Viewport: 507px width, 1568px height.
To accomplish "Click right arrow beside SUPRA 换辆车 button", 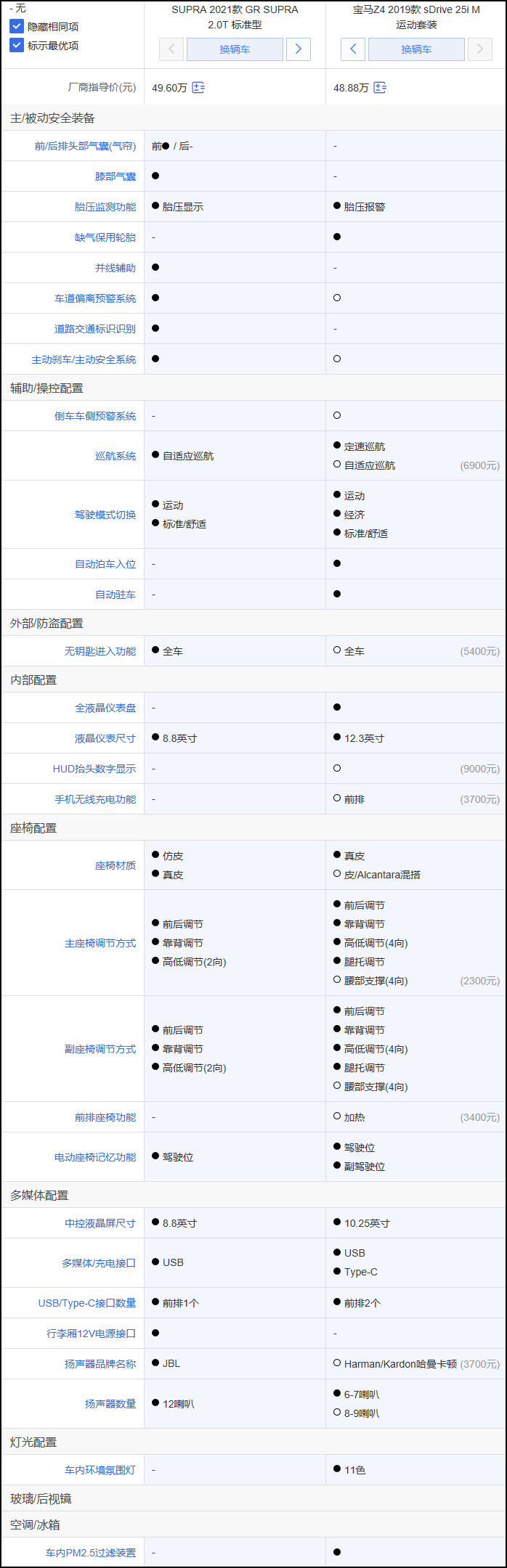I will click(299, 49).
